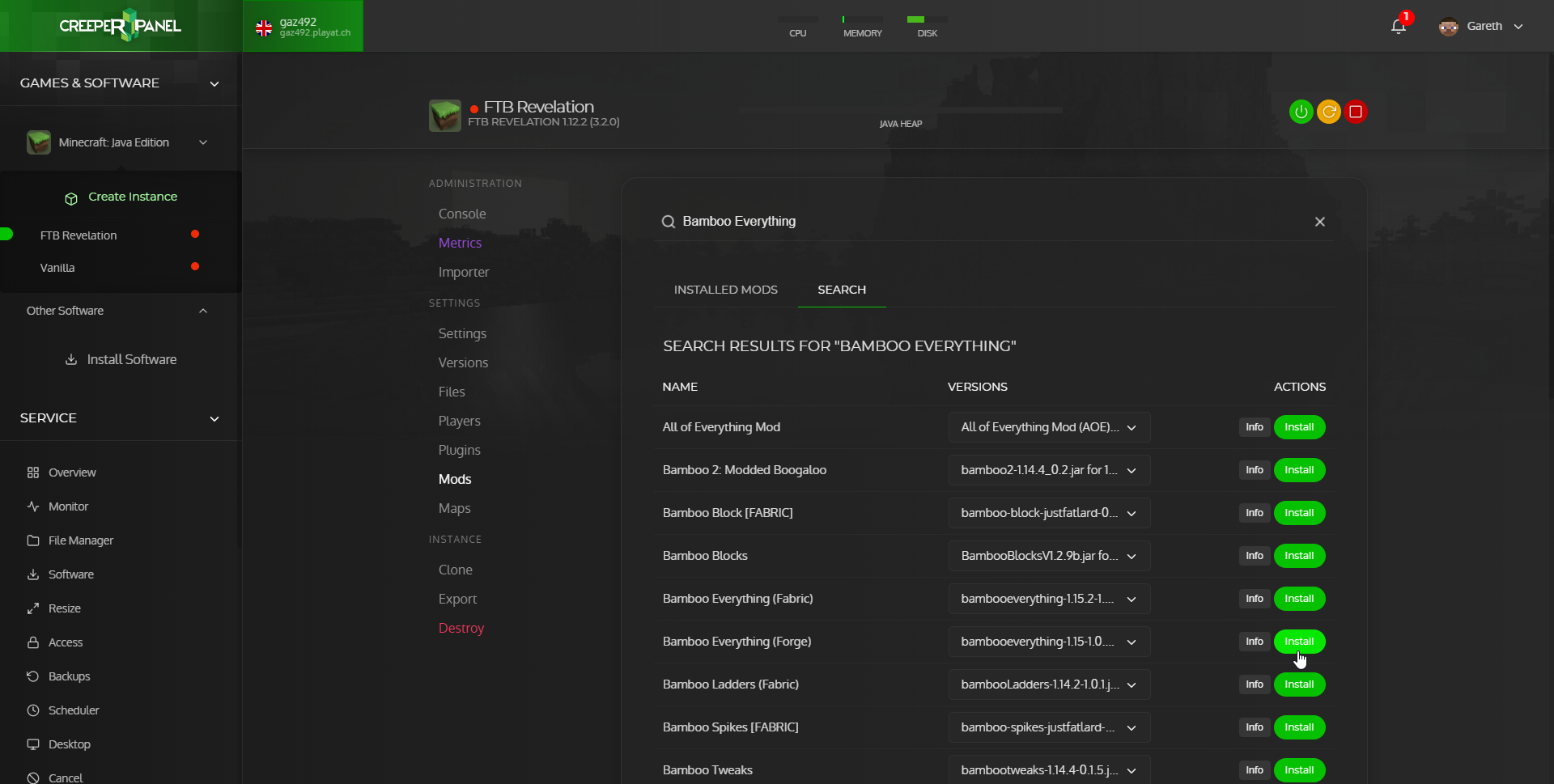Open the Players page
This screenshot has width=1554, height=784.
tap(459, 421)
